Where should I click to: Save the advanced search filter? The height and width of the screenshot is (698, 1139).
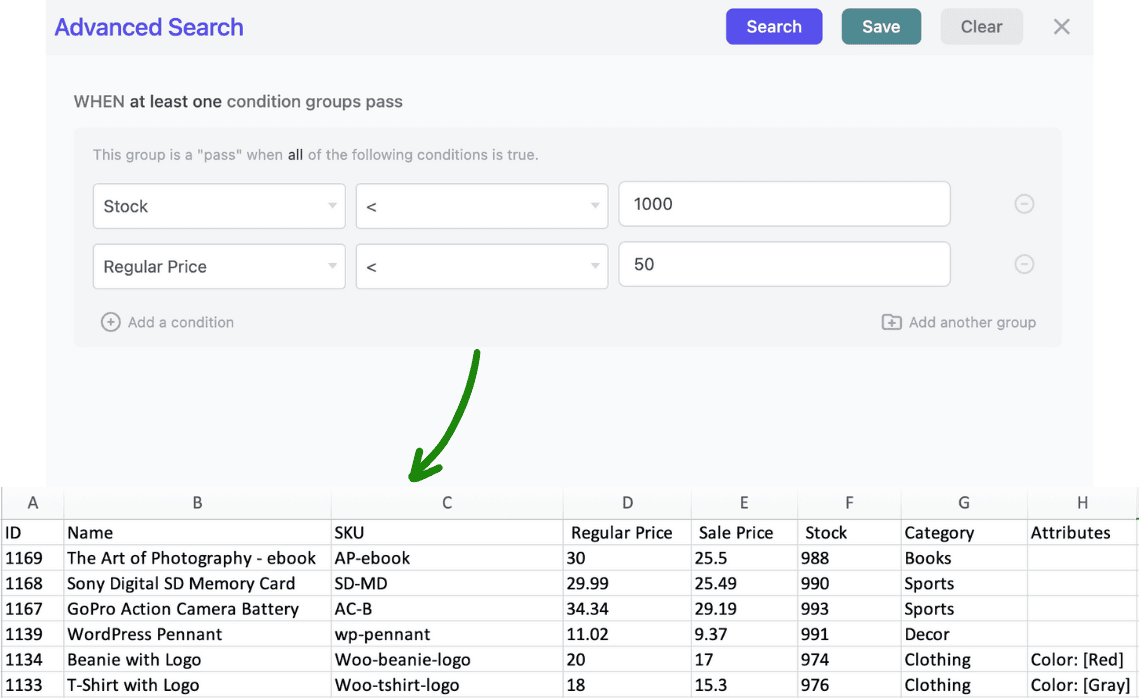[880, 27]
